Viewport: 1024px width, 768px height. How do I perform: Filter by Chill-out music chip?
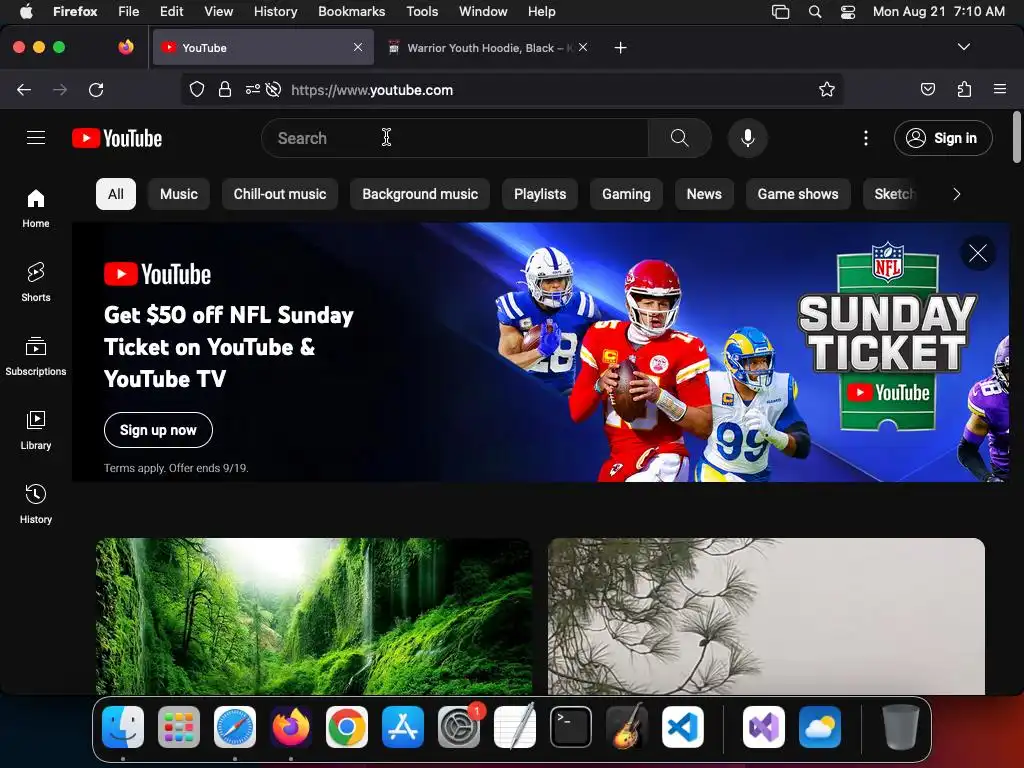pyautogui.click(x=280, y=194)
